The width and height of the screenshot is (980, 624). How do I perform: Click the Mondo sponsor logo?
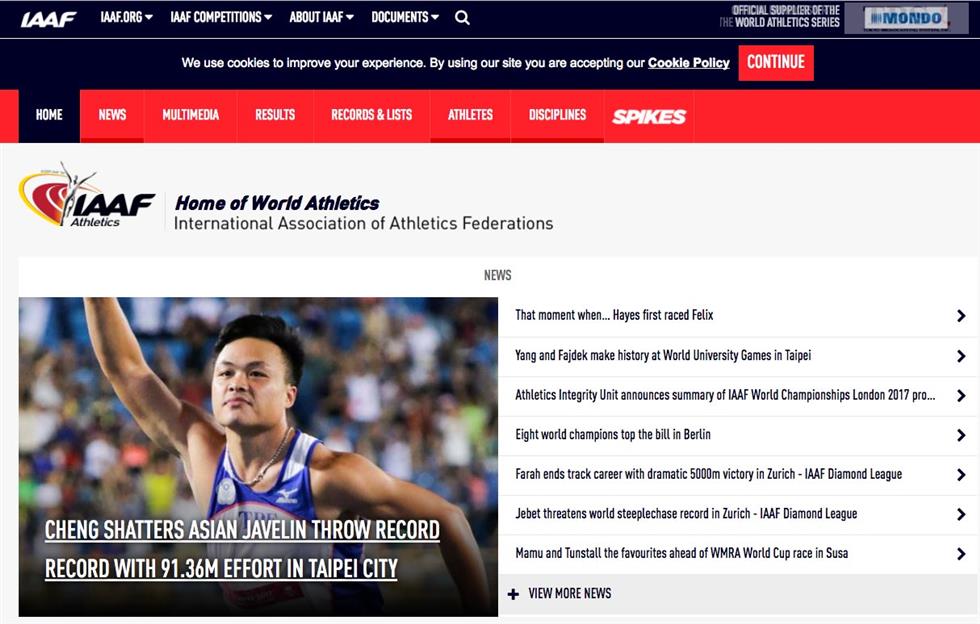(x=906, y=18)
